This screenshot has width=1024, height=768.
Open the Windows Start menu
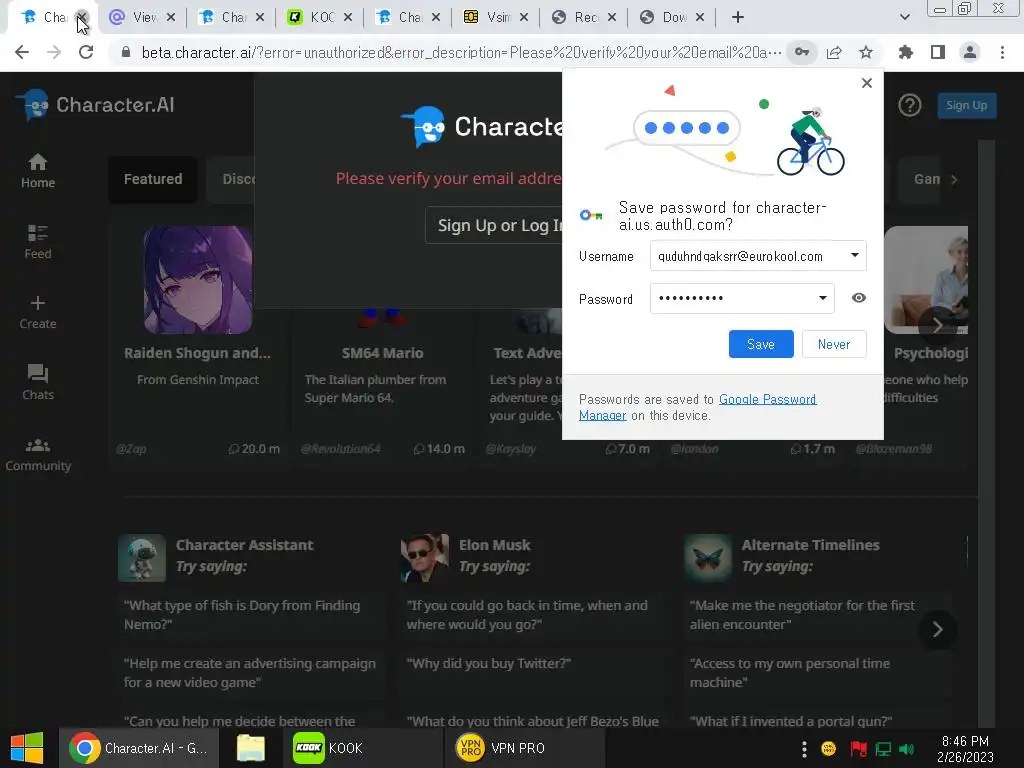(27, 748)
